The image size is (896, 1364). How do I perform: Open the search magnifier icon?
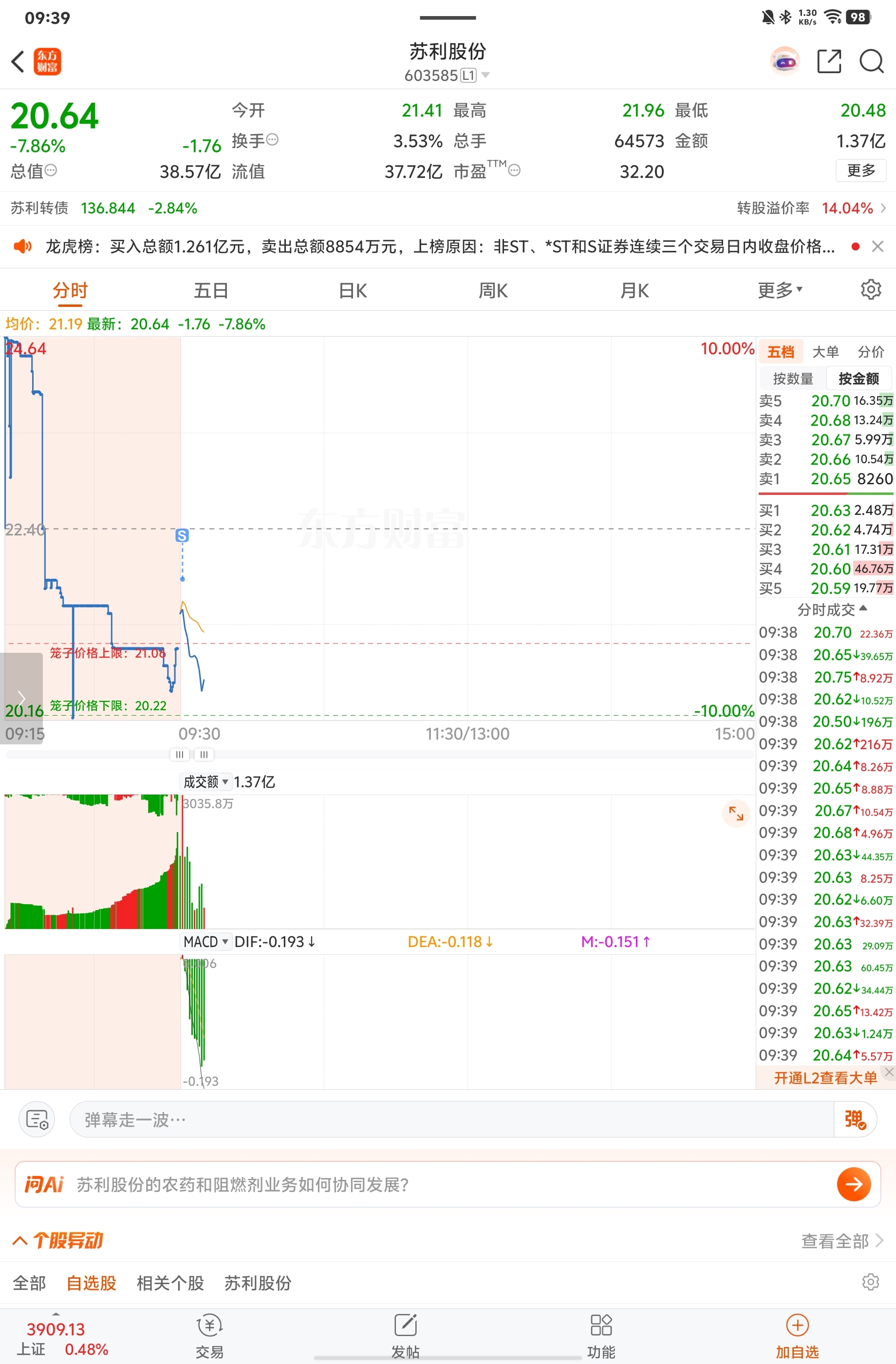point(871,61)
